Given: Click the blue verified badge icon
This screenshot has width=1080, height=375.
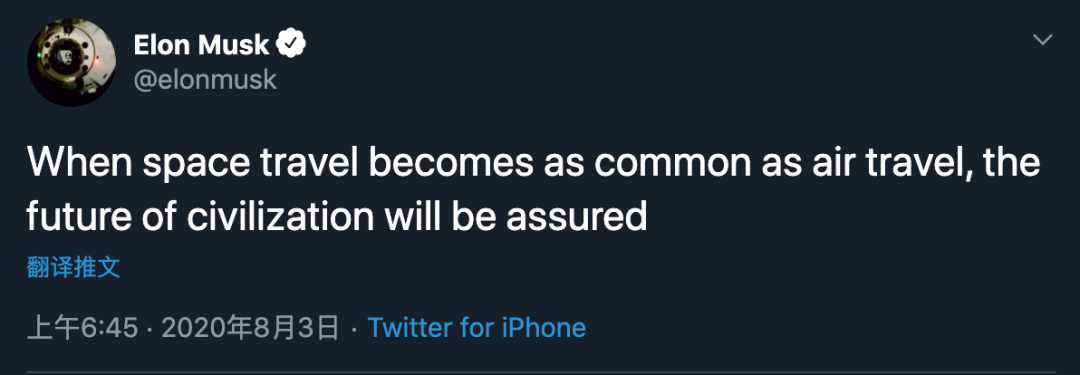Looking at the screenshot, I should coord(291,45).
